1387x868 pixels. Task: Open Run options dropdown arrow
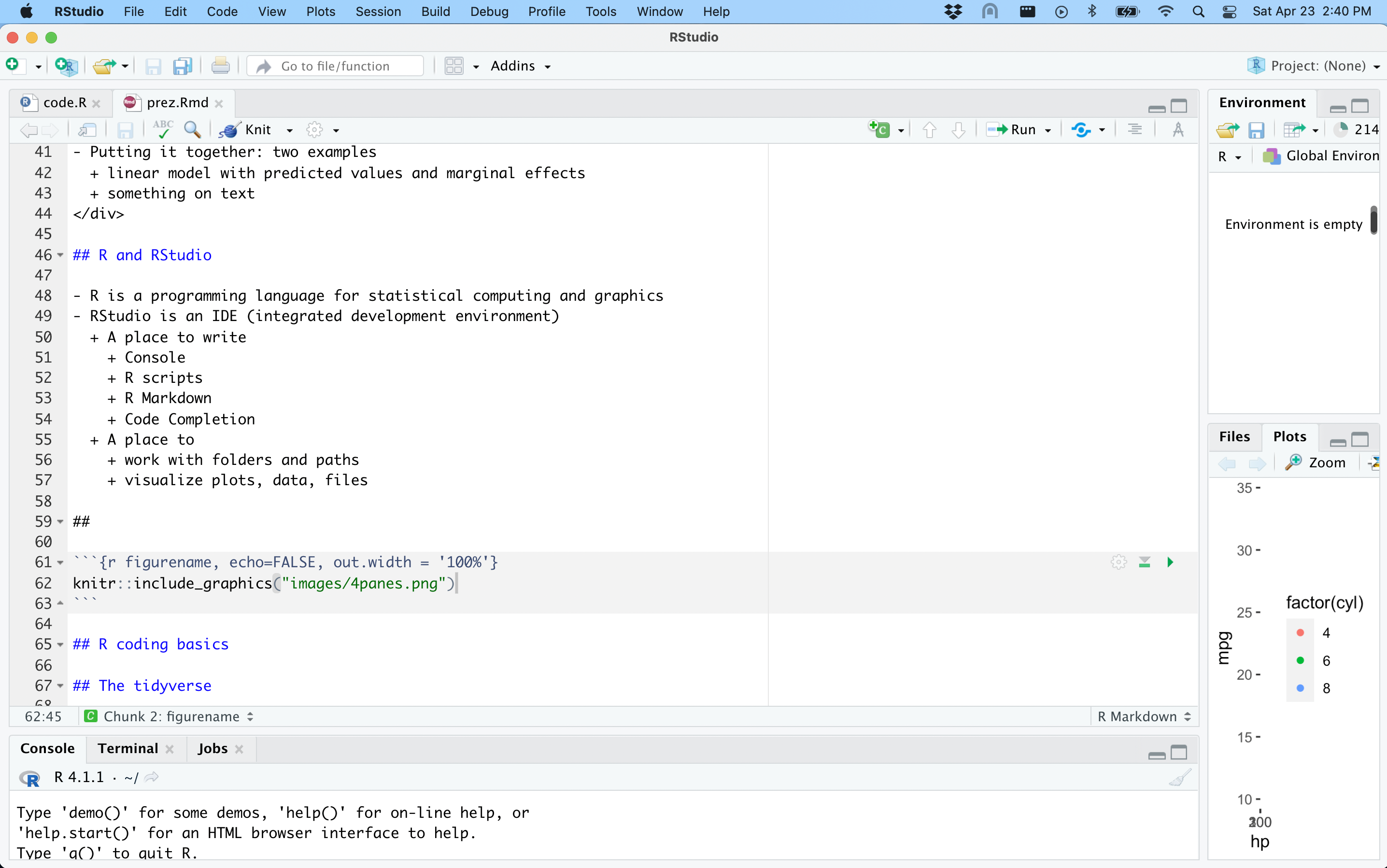(x=1048, y=130)
